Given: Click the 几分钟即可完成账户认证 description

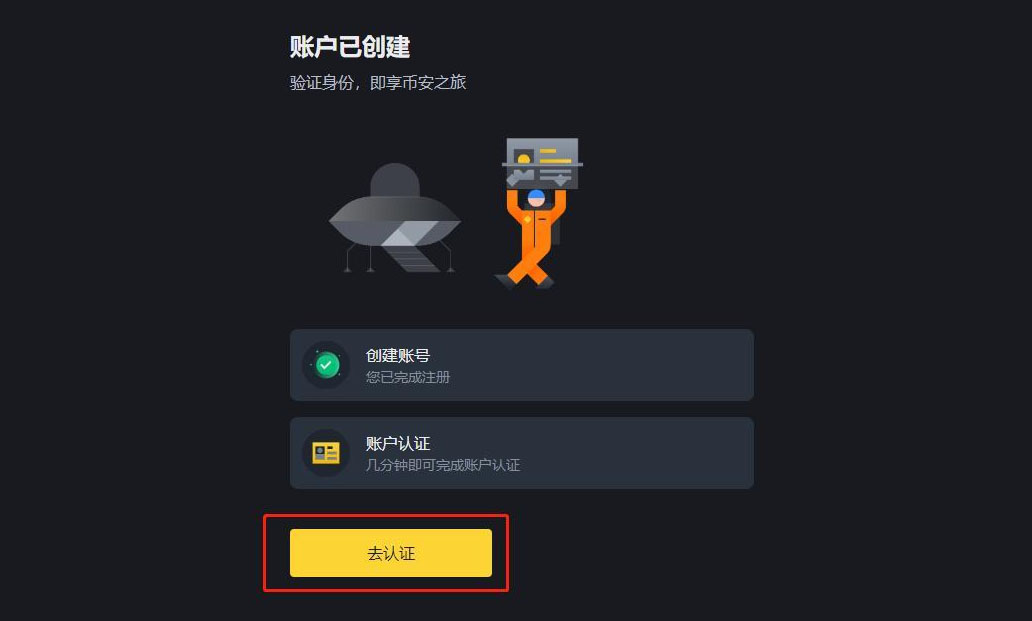Looking at the screenshot, I should click(x=443, y=465).
